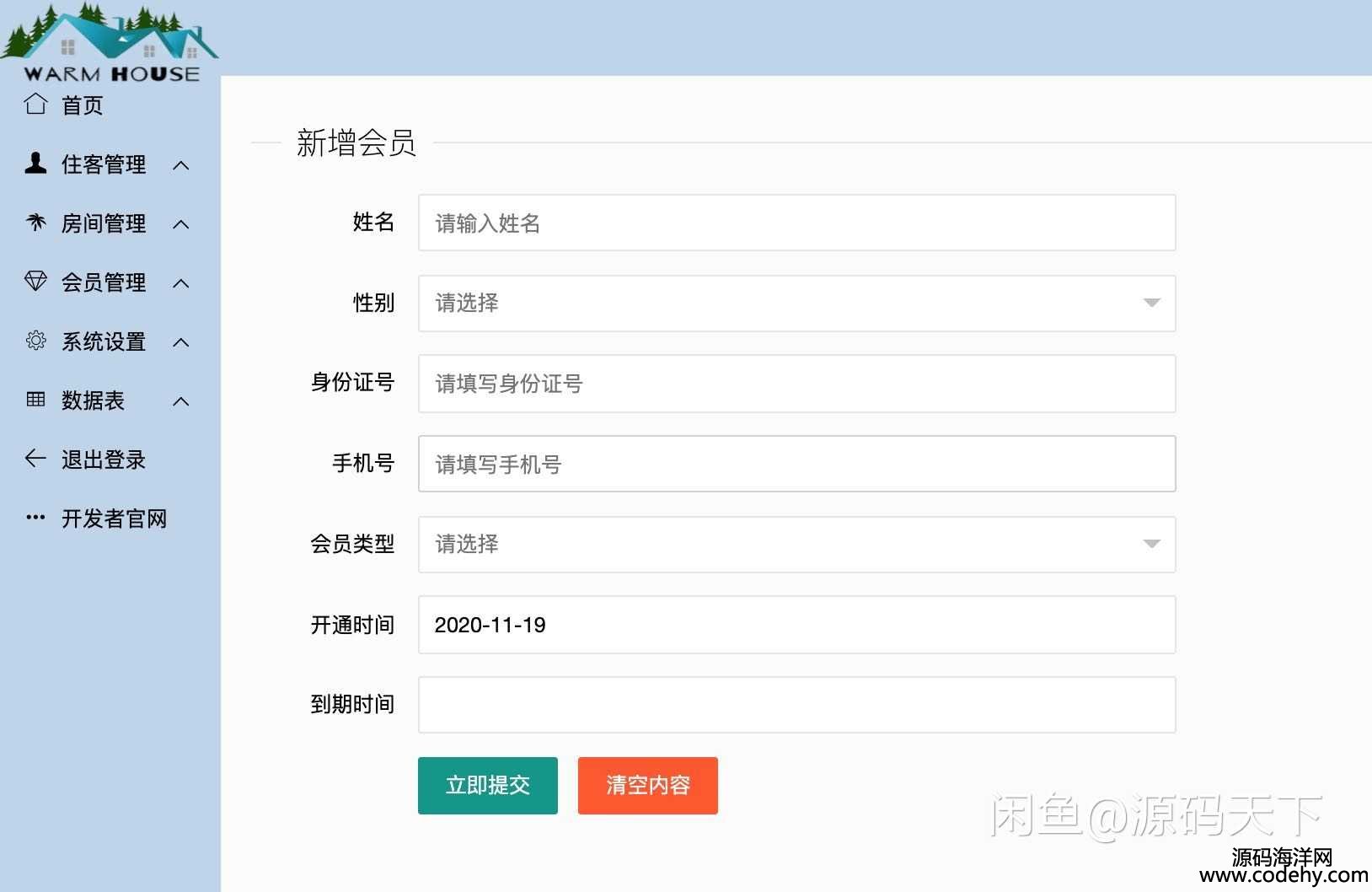Submit the form with 立即提交

coord(487,786)
